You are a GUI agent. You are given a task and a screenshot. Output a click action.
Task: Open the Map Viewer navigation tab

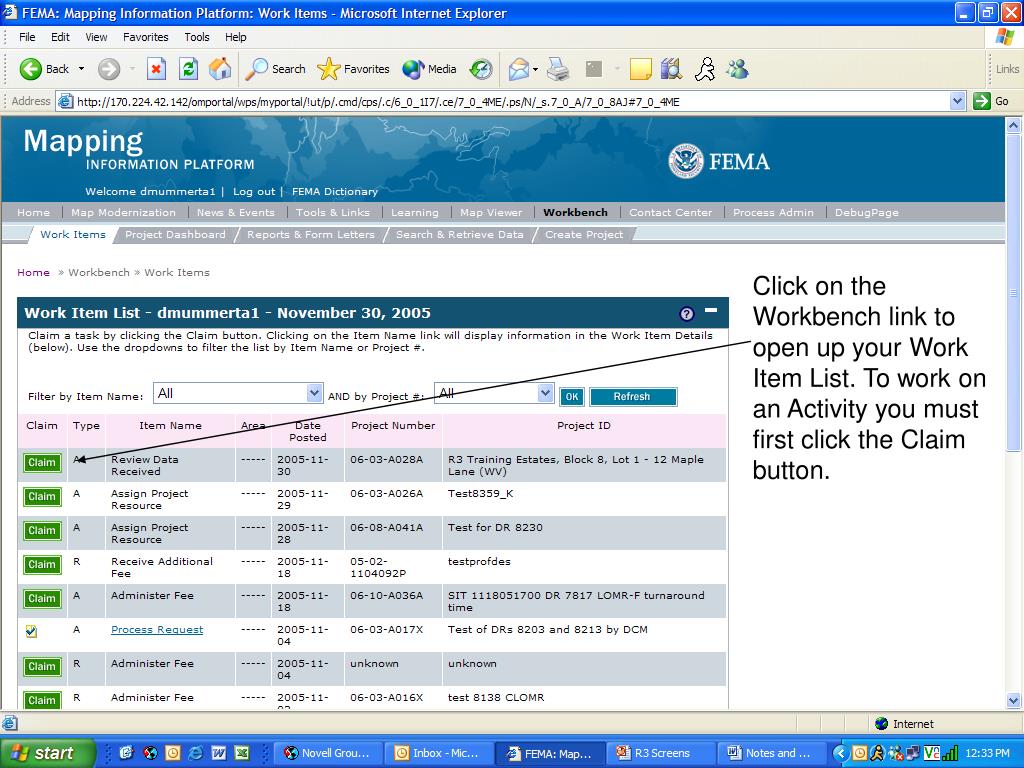point(491,212)
